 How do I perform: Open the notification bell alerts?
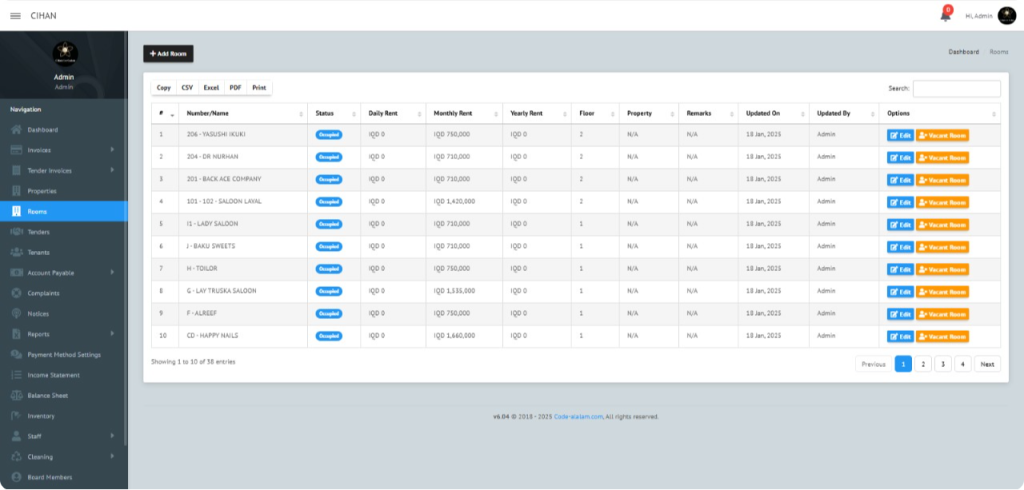point(945,15)
